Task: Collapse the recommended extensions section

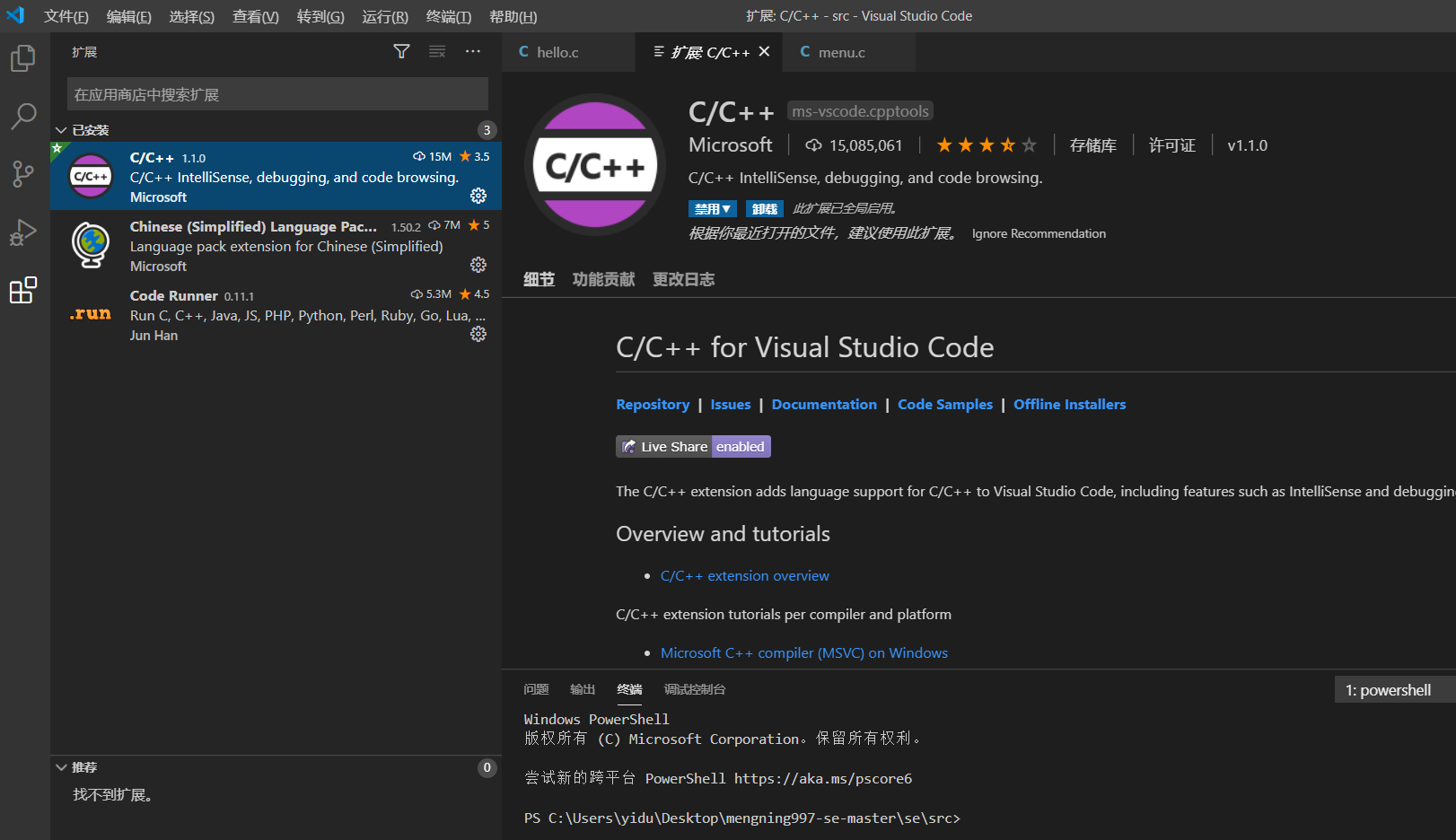Action: click(61, 767)
